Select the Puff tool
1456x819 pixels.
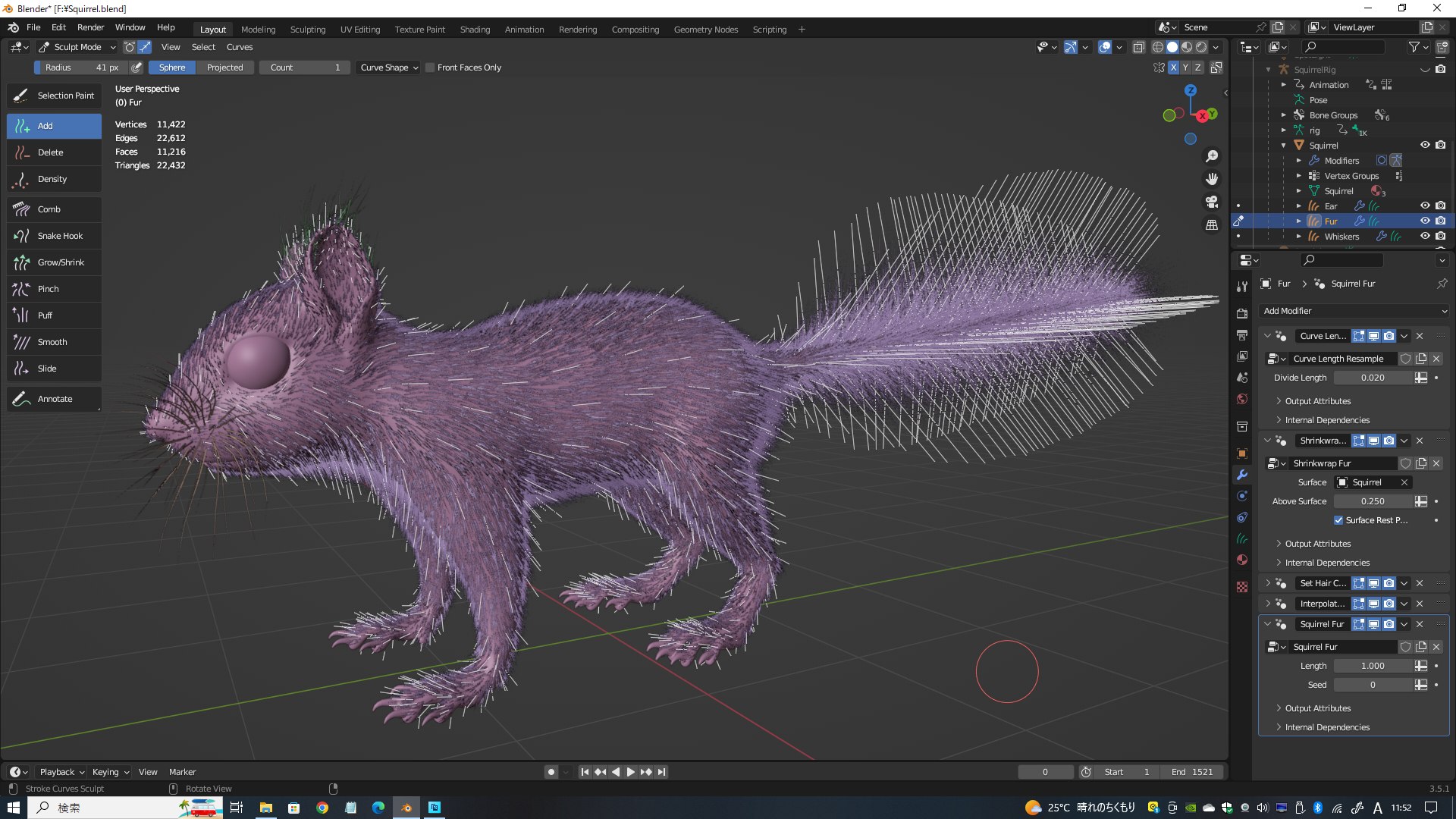54,315
